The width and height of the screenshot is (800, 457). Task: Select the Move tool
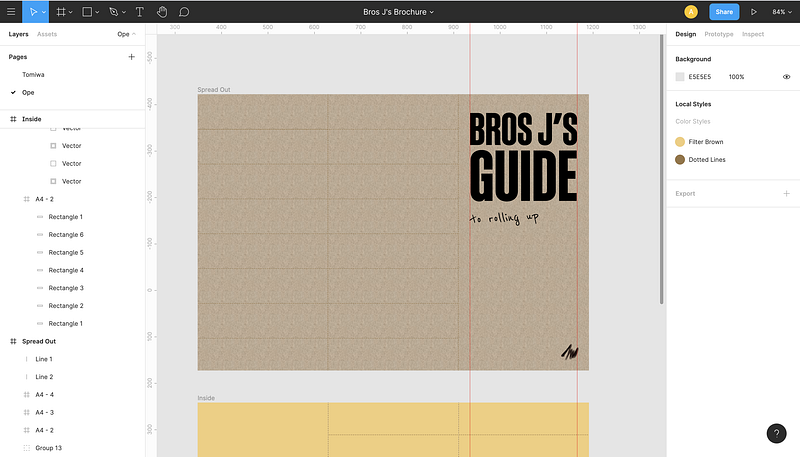(x=33, y=12)
